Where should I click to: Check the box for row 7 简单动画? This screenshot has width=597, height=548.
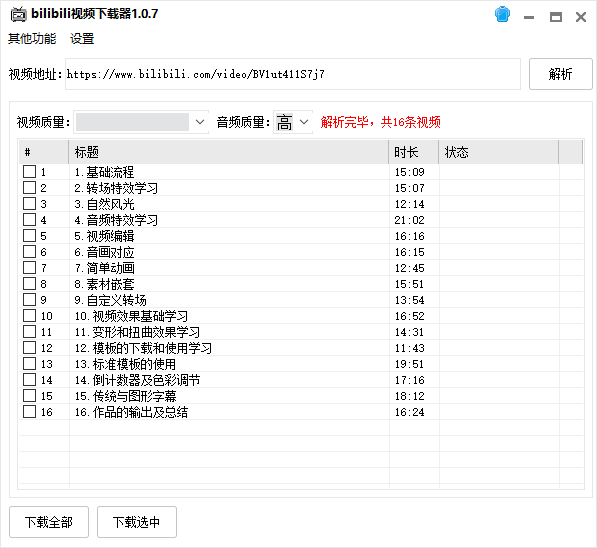[29, 268]
